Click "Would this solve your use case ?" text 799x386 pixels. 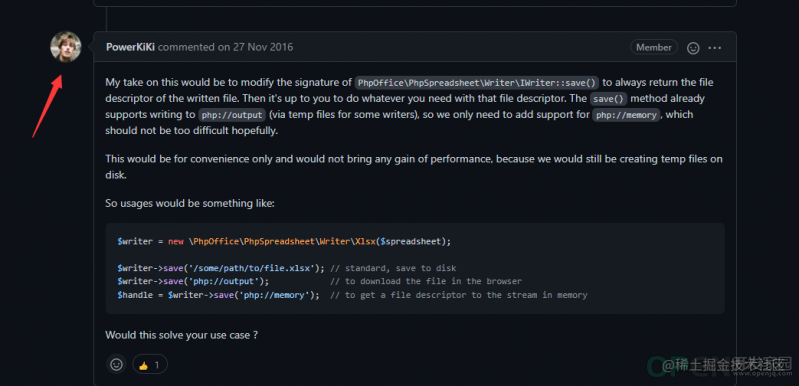[x=181, y=335]
